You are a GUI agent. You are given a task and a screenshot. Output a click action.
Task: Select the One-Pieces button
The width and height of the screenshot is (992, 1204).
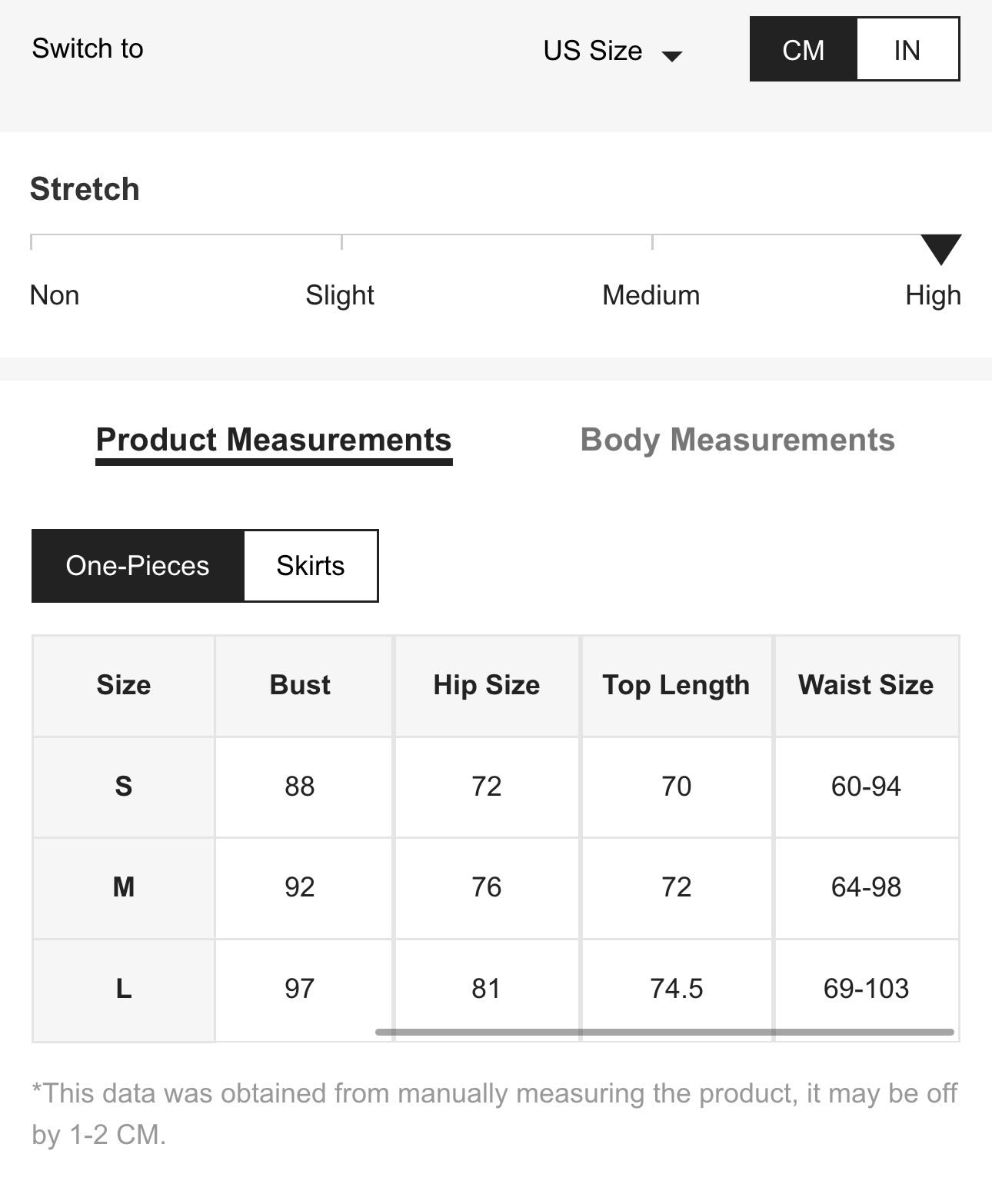tap(138, 565)
